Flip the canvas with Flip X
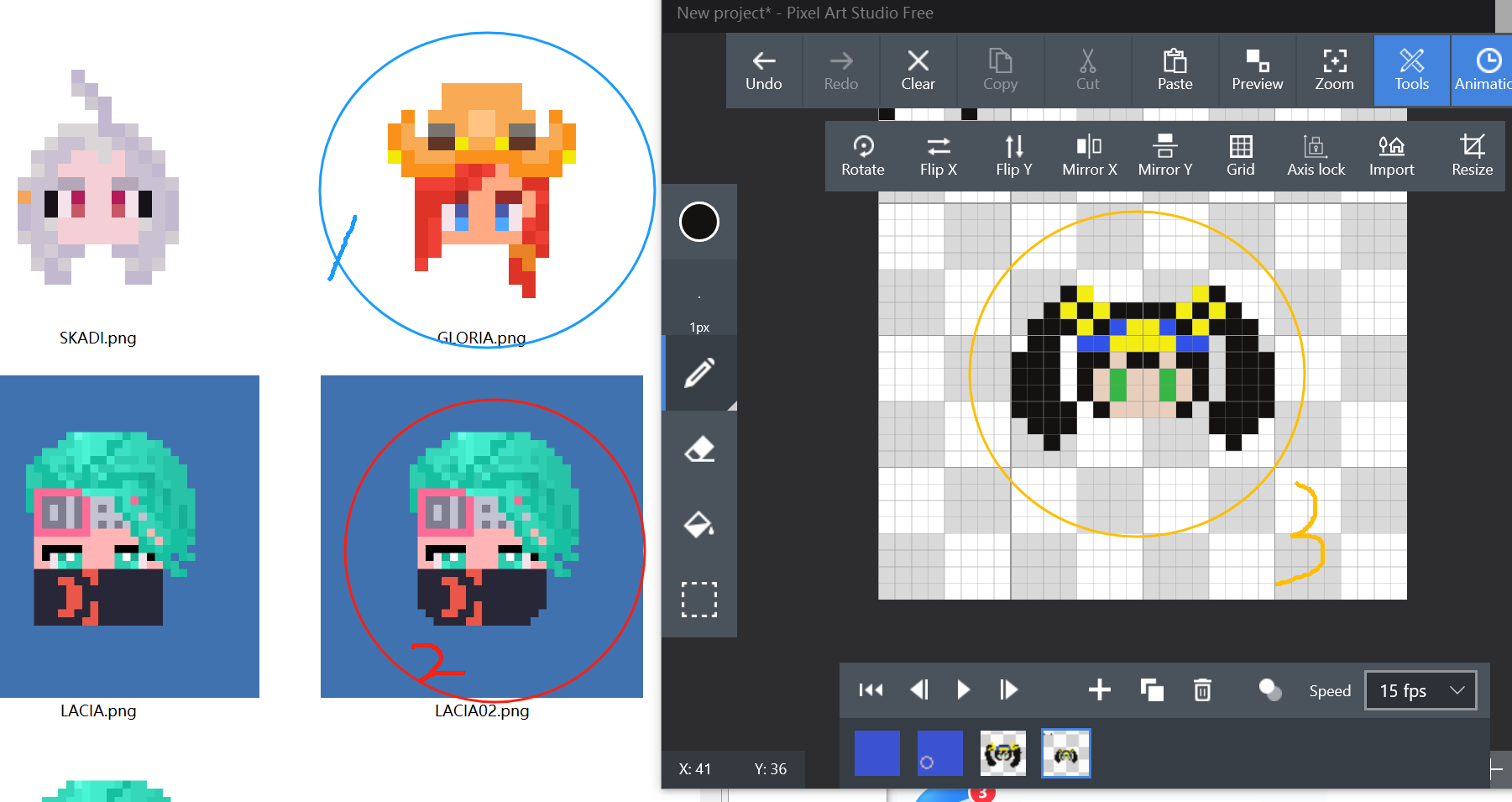Screen dimensions: 1512x802 (939, 156)
